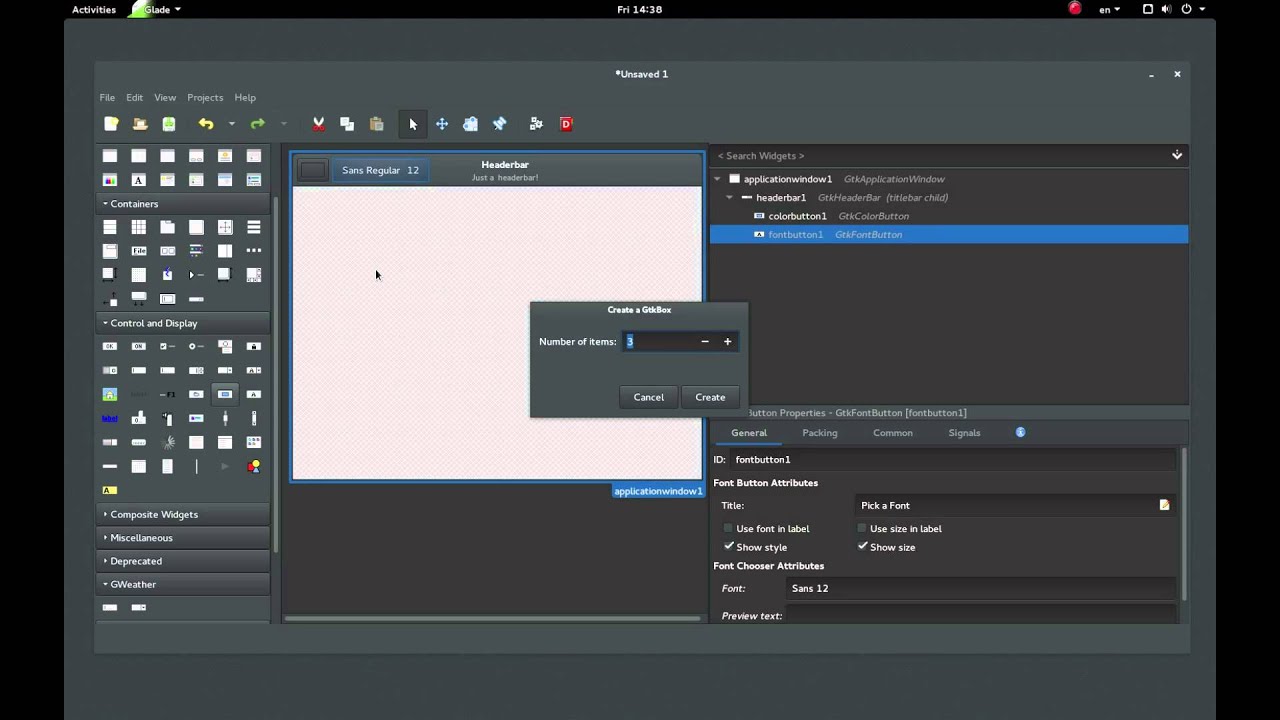Uncheck the Show size checkbox

[x=862, y=547]
